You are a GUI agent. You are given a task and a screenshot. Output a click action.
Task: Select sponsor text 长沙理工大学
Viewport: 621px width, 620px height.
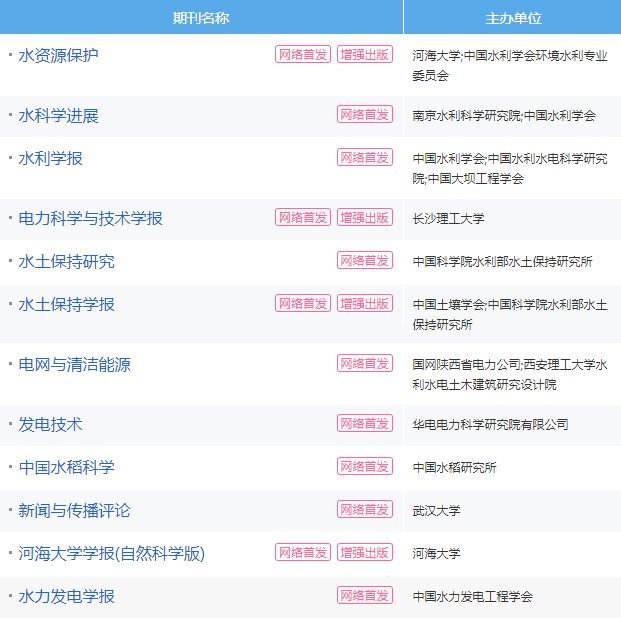pyautogui.click(x=448, y=218)
